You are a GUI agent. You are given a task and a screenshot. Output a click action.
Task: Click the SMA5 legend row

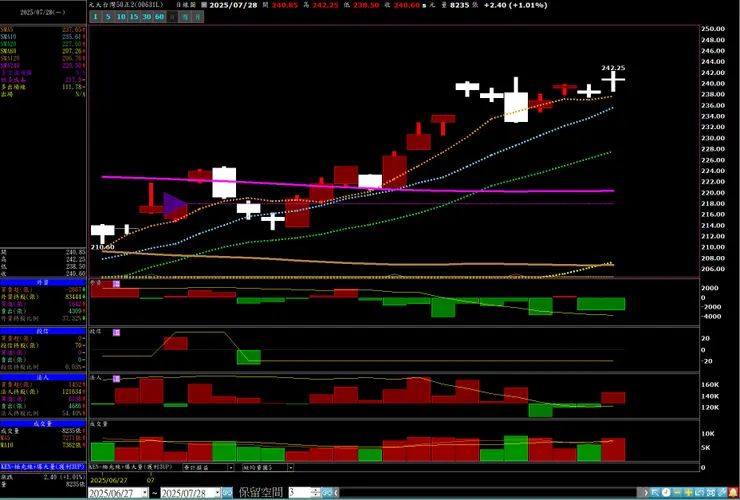click(x=43, y=30)
